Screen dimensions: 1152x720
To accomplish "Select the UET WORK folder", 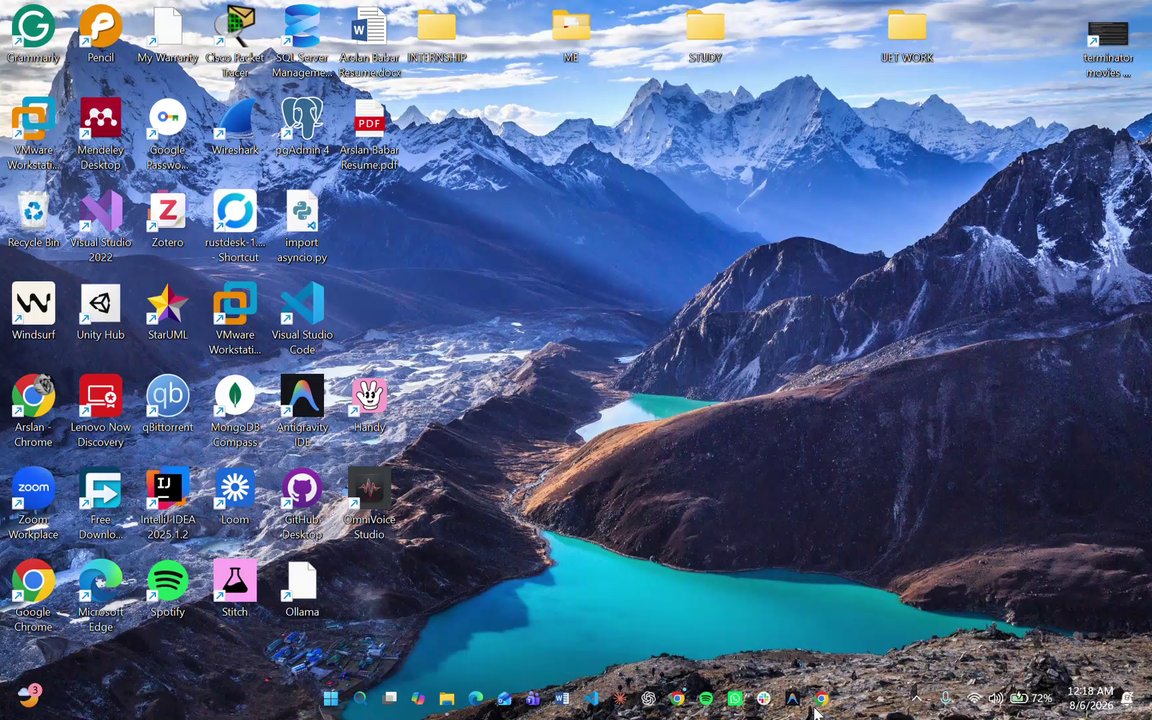I will 907,26.
